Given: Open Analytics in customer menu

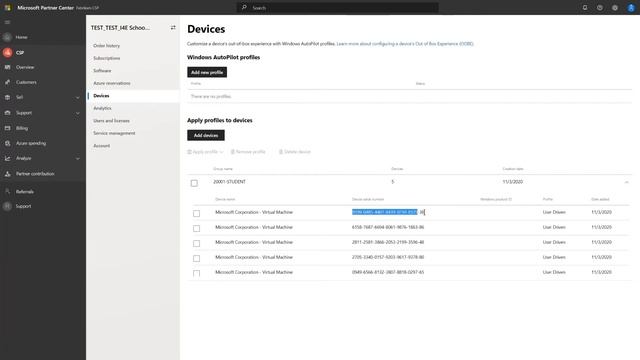Looking at the screenshot, I should tap(102, 108).
